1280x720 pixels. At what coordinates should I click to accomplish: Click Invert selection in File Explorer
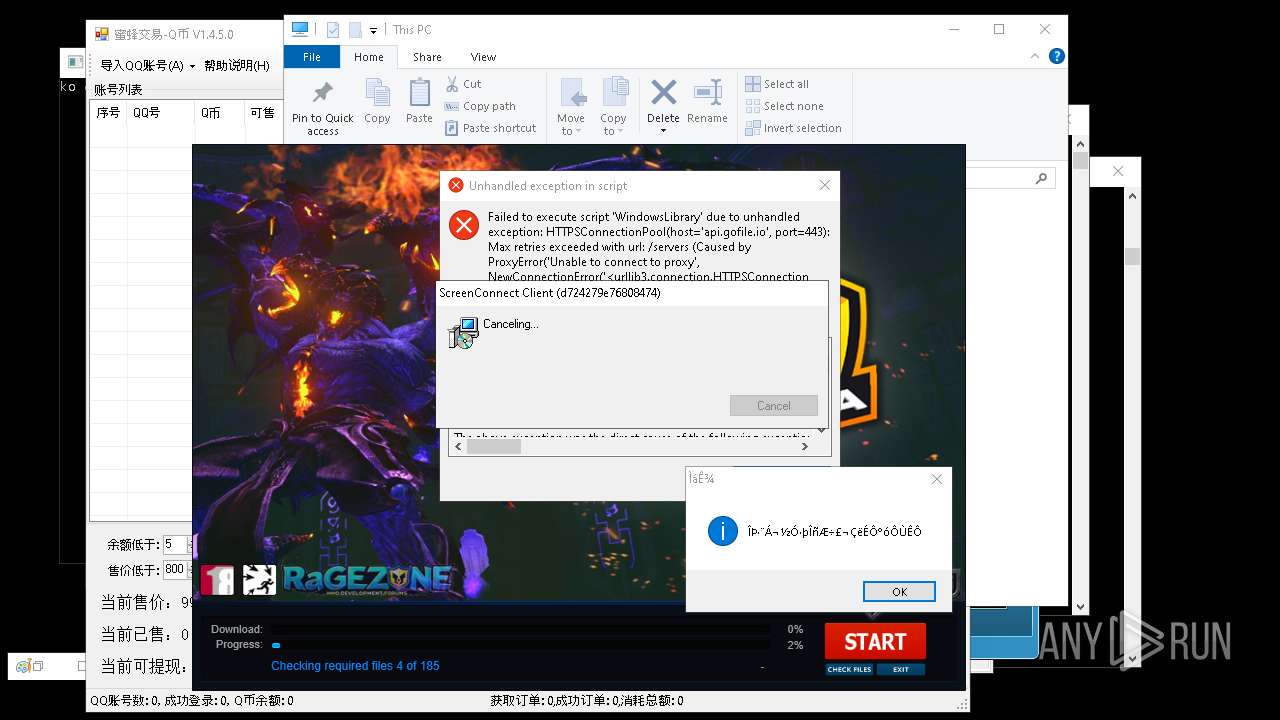coord(794,128)
